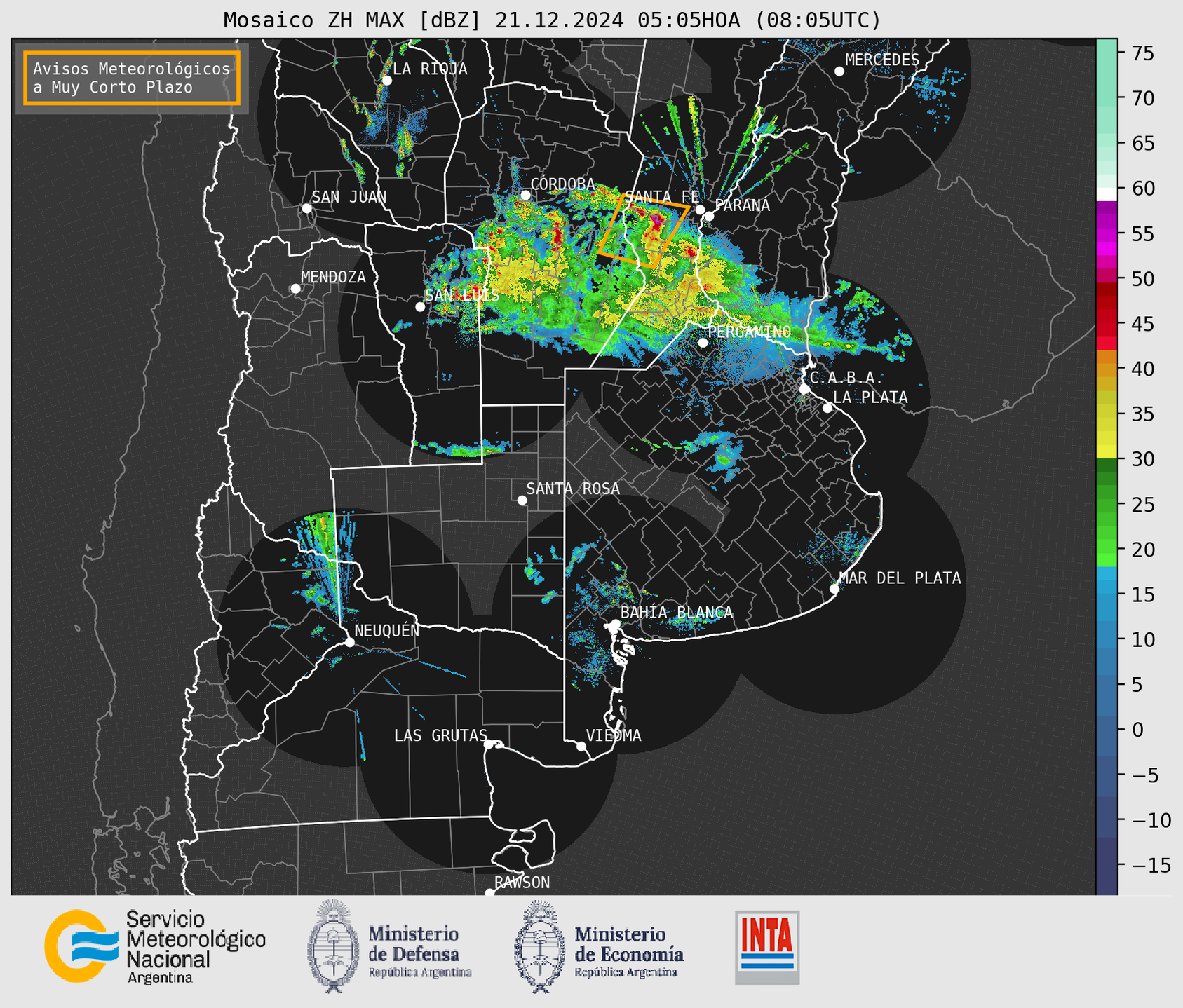
Task: Click the map title with the date 21.12.2024
Action: (x=552, y=20)
